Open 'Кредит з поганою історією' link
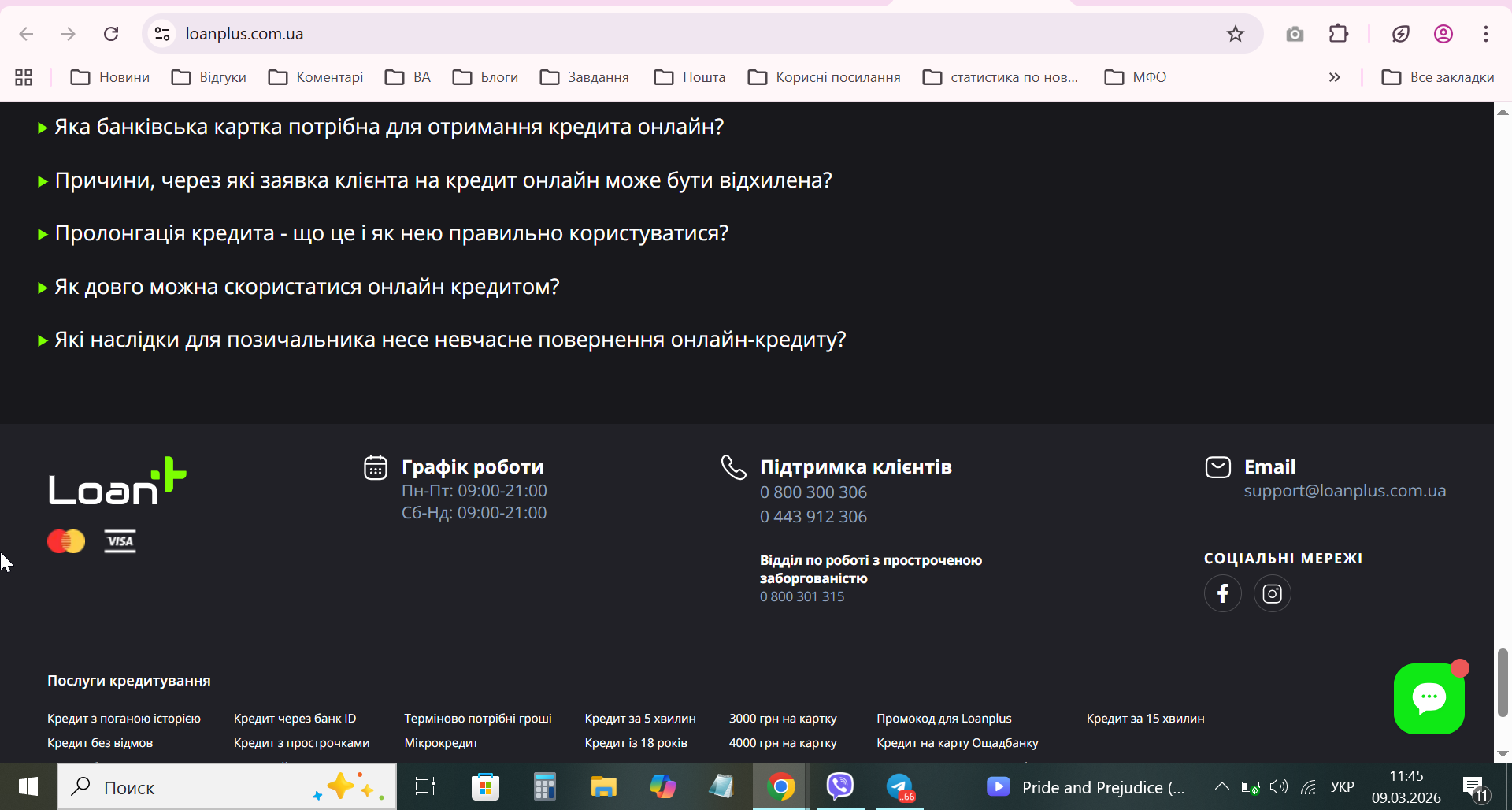This screenshot has height=810, width=1512. click(x=124, y=719)
